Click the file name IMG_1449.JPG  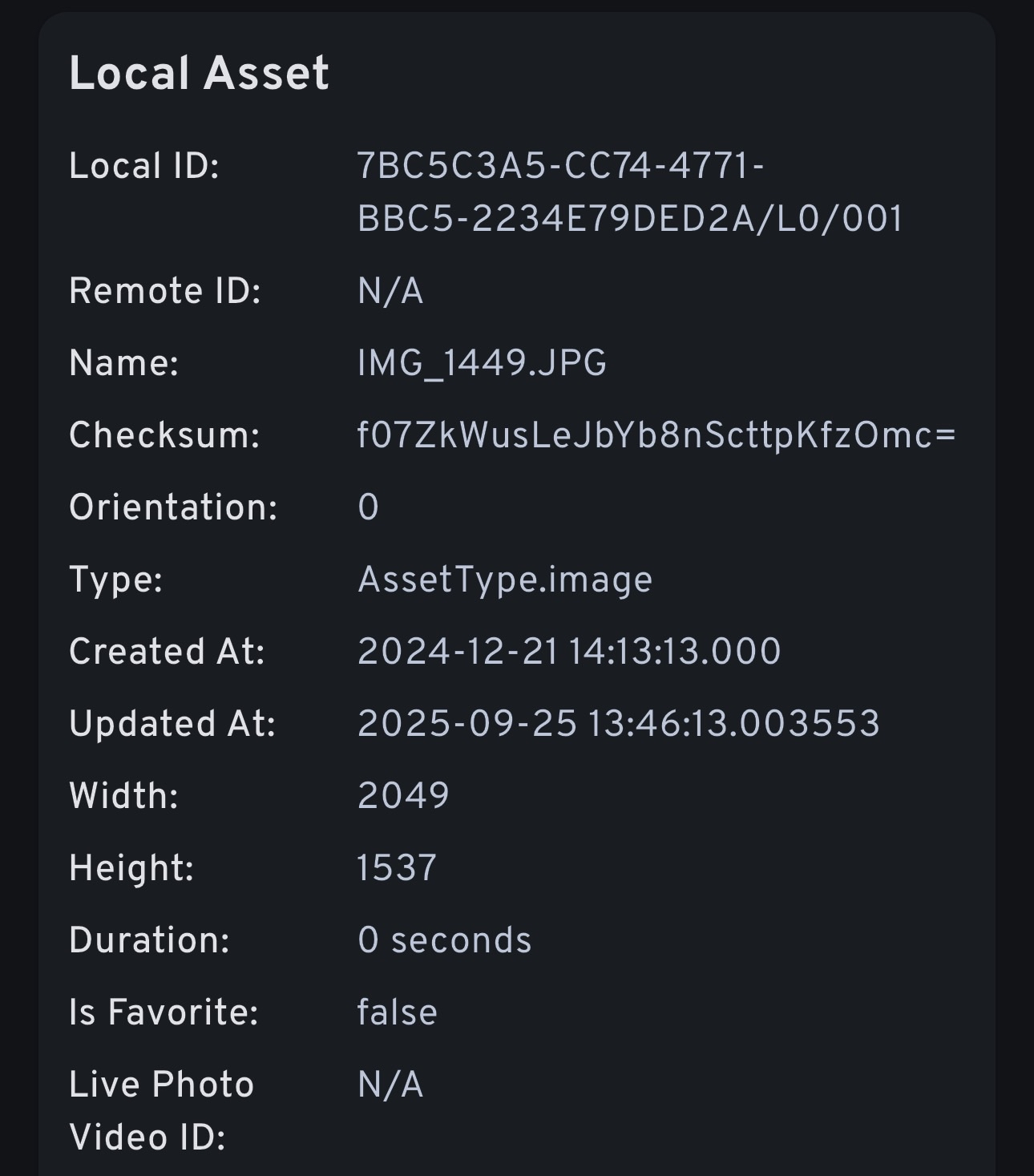pyautogui.click(x=482, y=363)
